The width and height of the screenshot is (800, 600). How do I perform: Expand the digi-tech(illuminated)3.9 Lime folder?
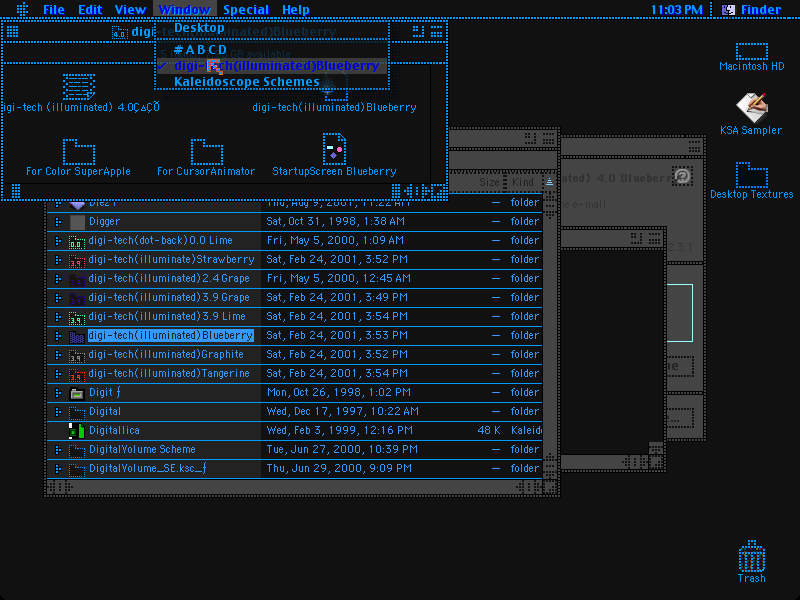[58, 317]
